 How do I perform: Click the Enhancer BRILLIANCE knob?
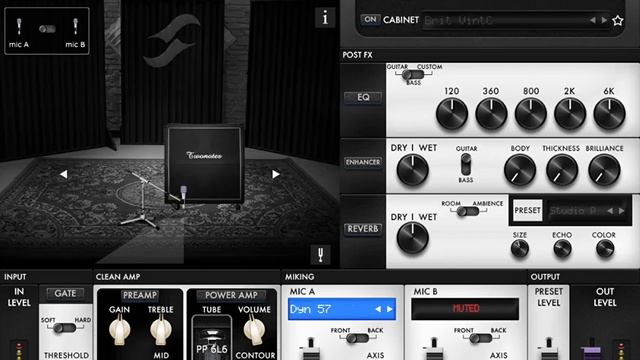604,170
